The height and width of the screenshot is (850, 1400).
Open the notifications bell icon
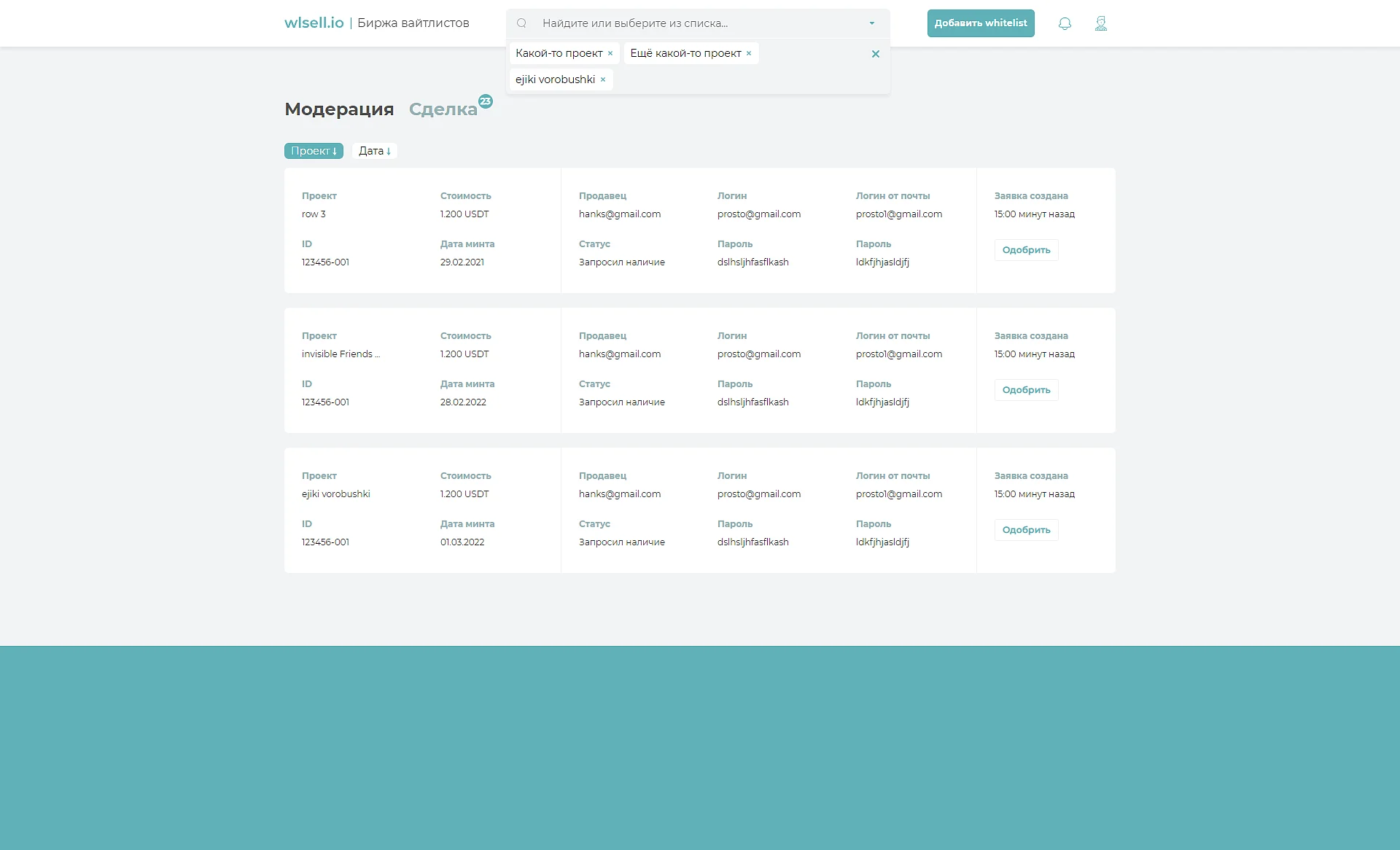[x=1065, y=23]
